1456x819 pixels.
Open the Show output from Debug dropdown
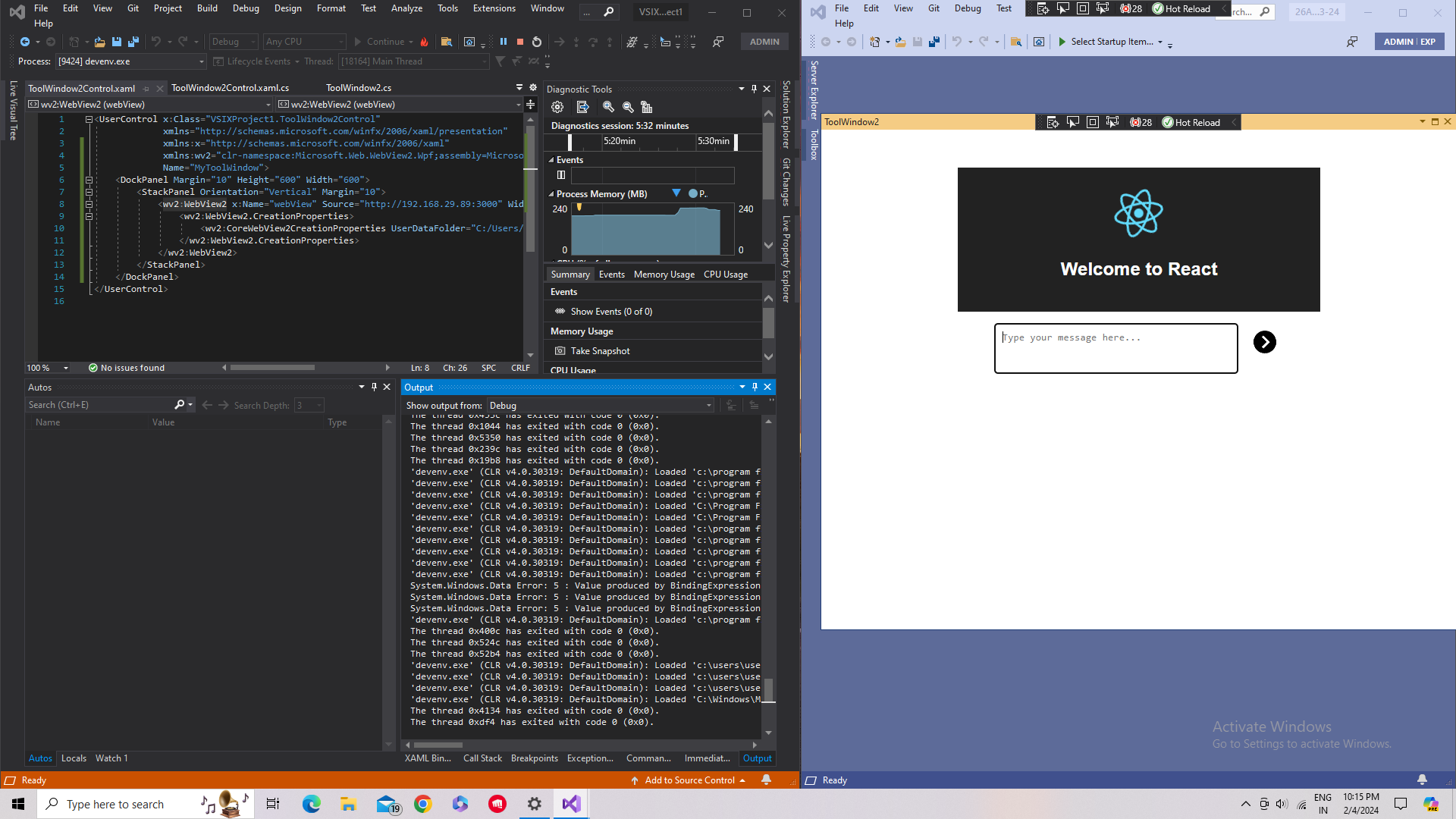tap(708, 406)
